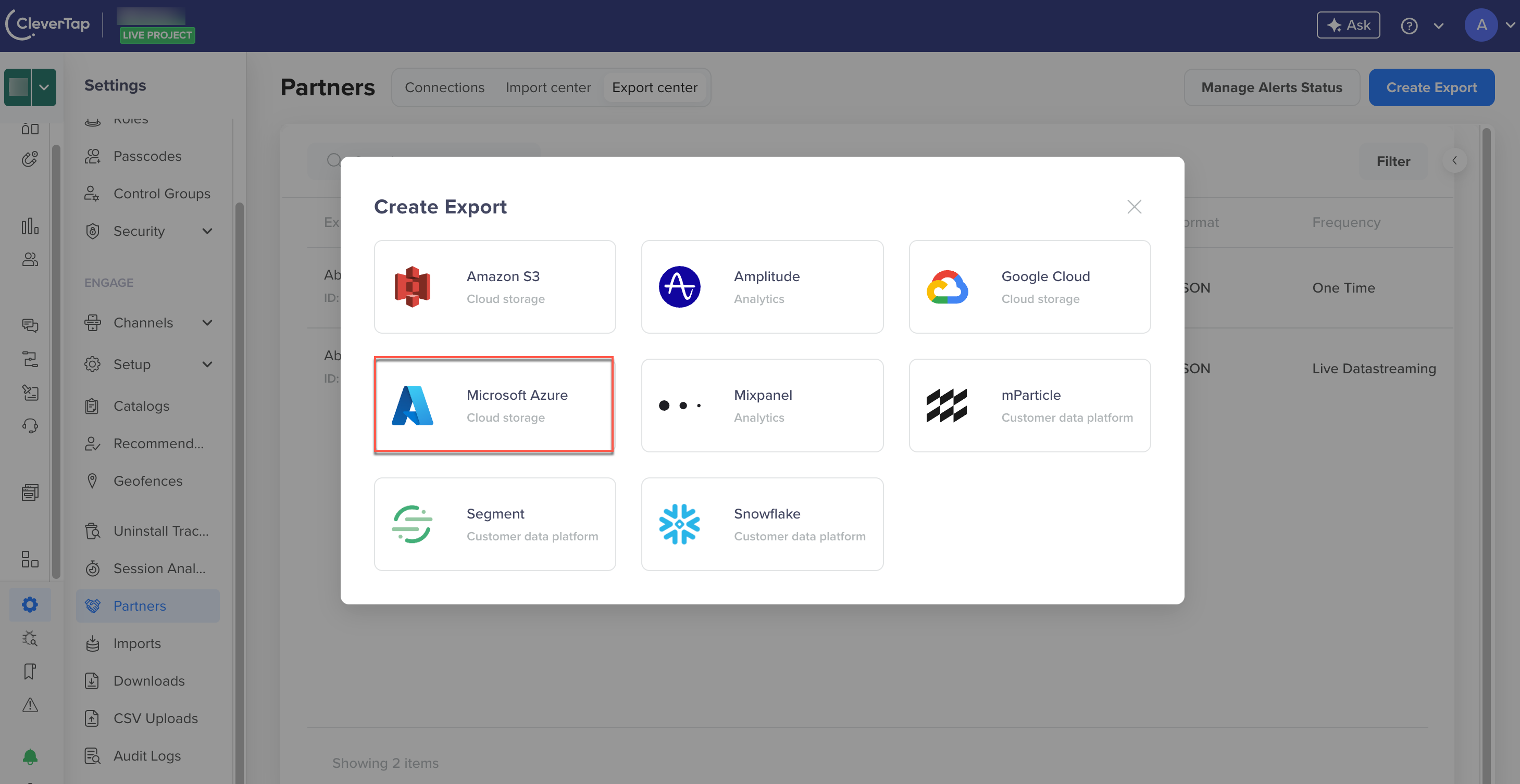Open the Journeys flow rail icon
Viewport: 1520px width, 784px height.
pos(30,359)
